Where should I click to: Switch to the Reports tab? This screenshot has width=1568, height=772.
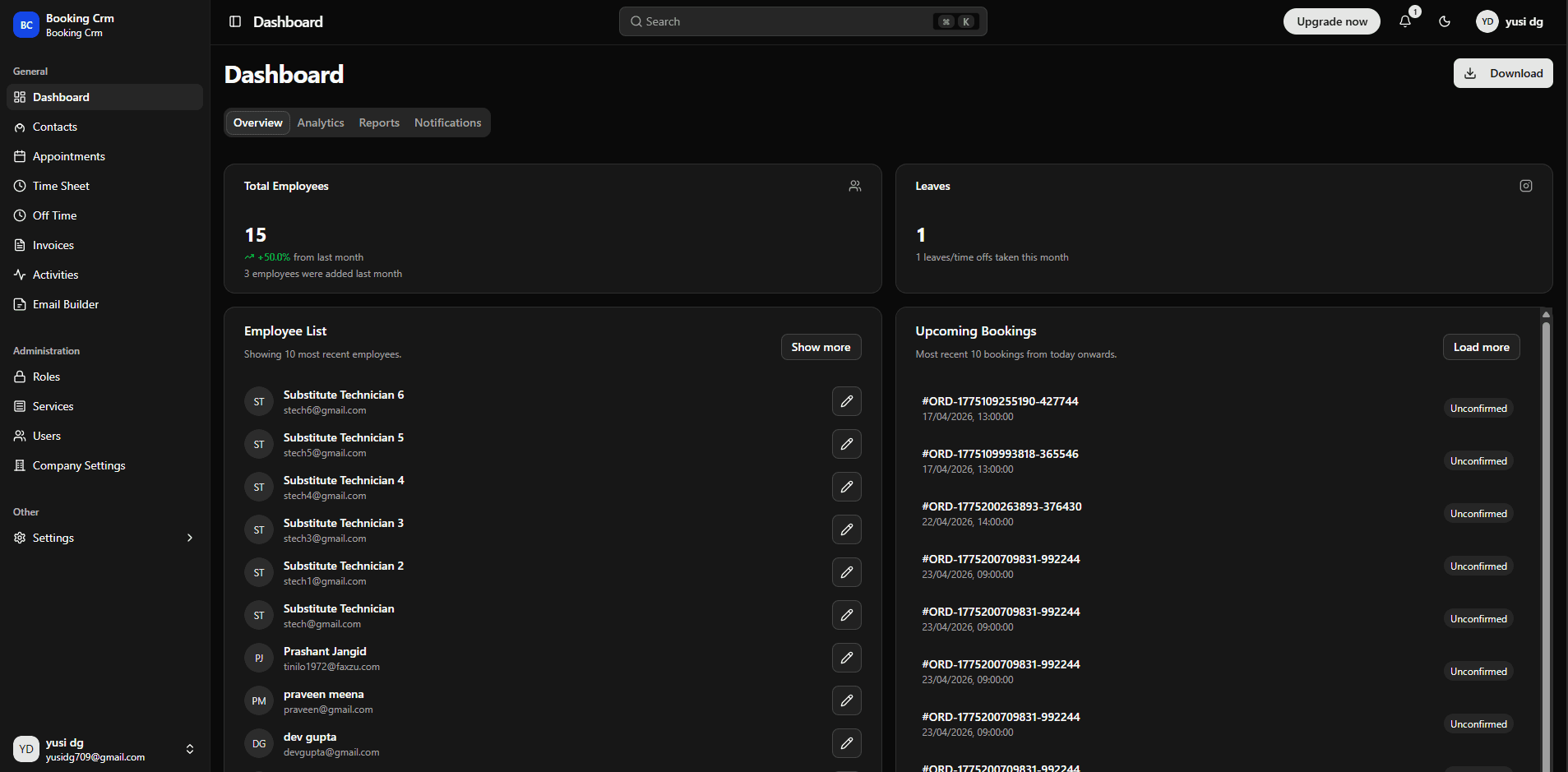[x=379, y=123]
